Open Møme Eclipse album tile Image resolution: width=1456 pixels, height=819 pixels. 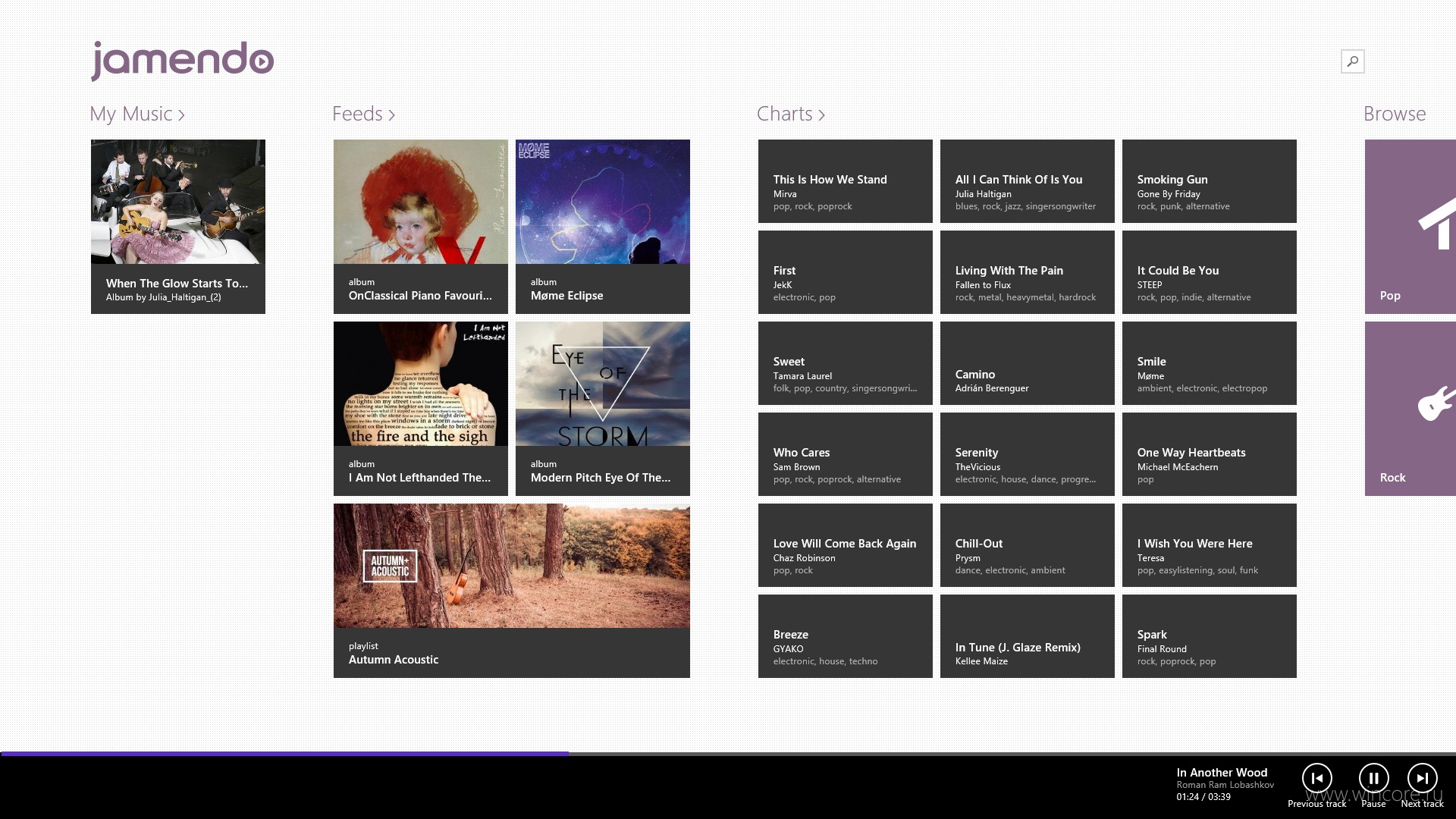coord(603,227)
